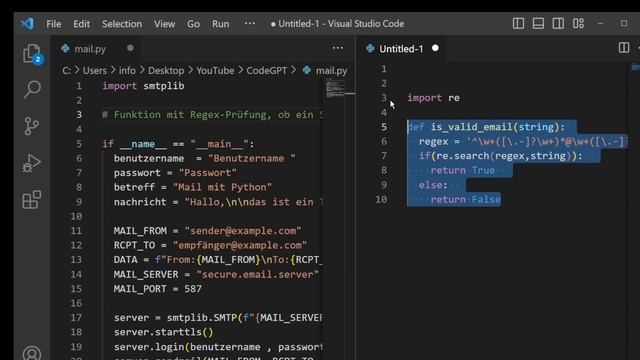This screenshot has width=640, height=360.
Task: Open the Explorer view in activity bar
Action: (32, 53)
